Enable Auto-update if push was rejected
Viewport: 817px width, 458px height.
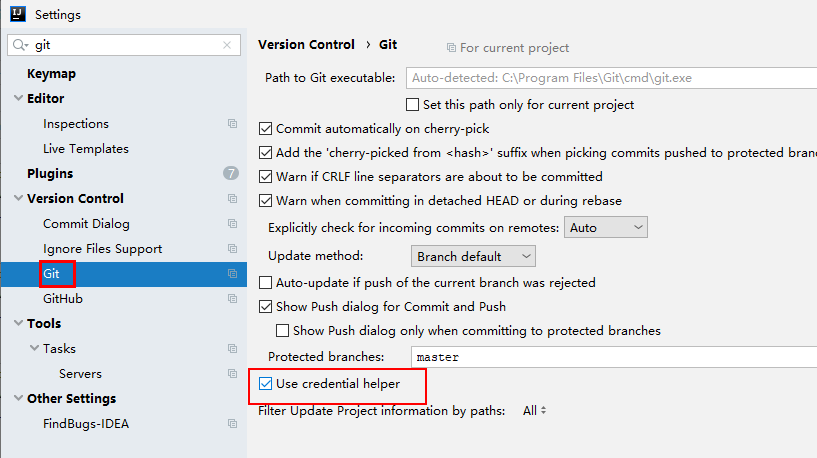pyautogui.click(x=265, y=282)
